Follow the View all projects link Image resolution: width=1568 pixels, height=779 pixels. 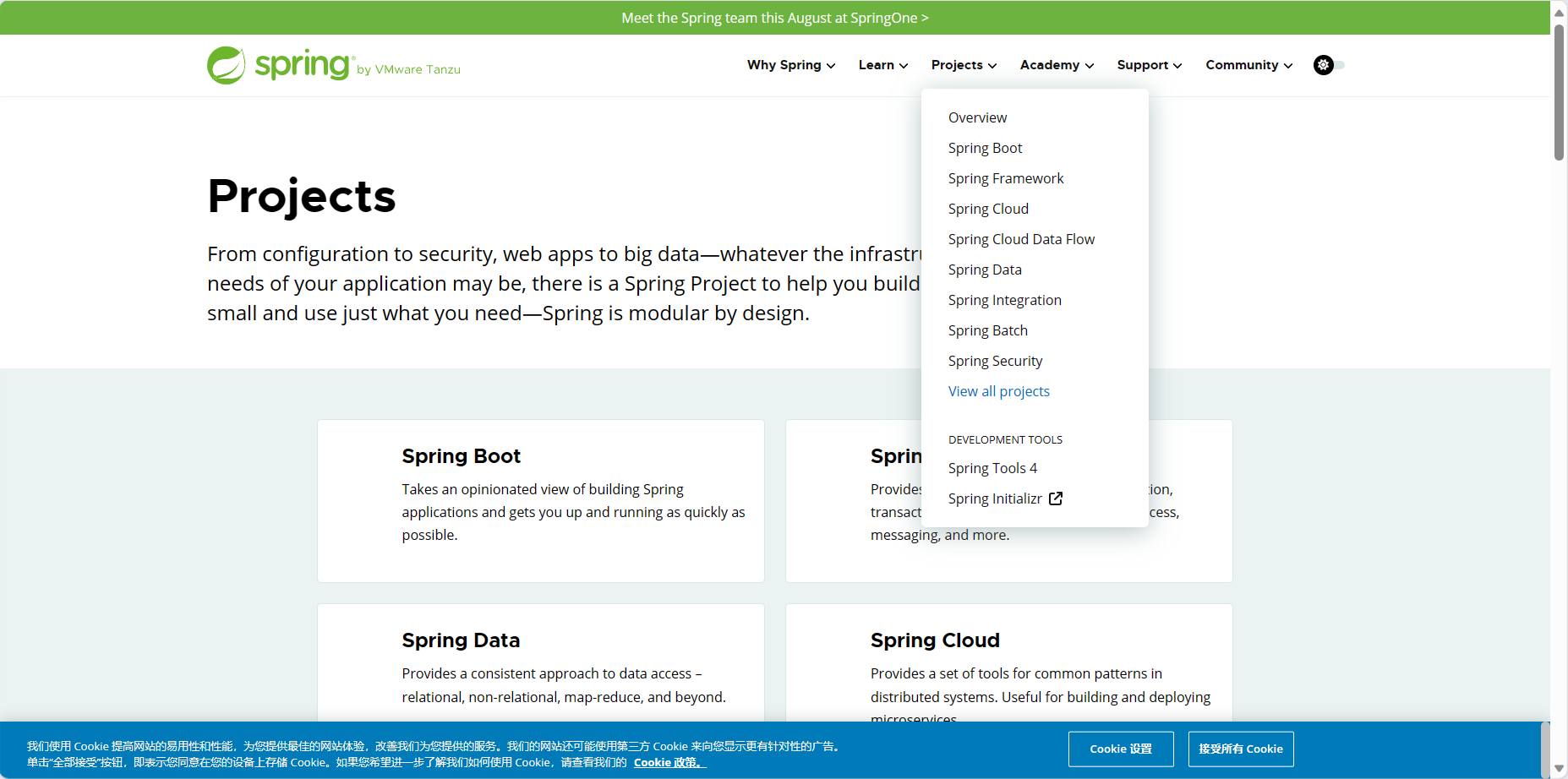click(999, 391)
